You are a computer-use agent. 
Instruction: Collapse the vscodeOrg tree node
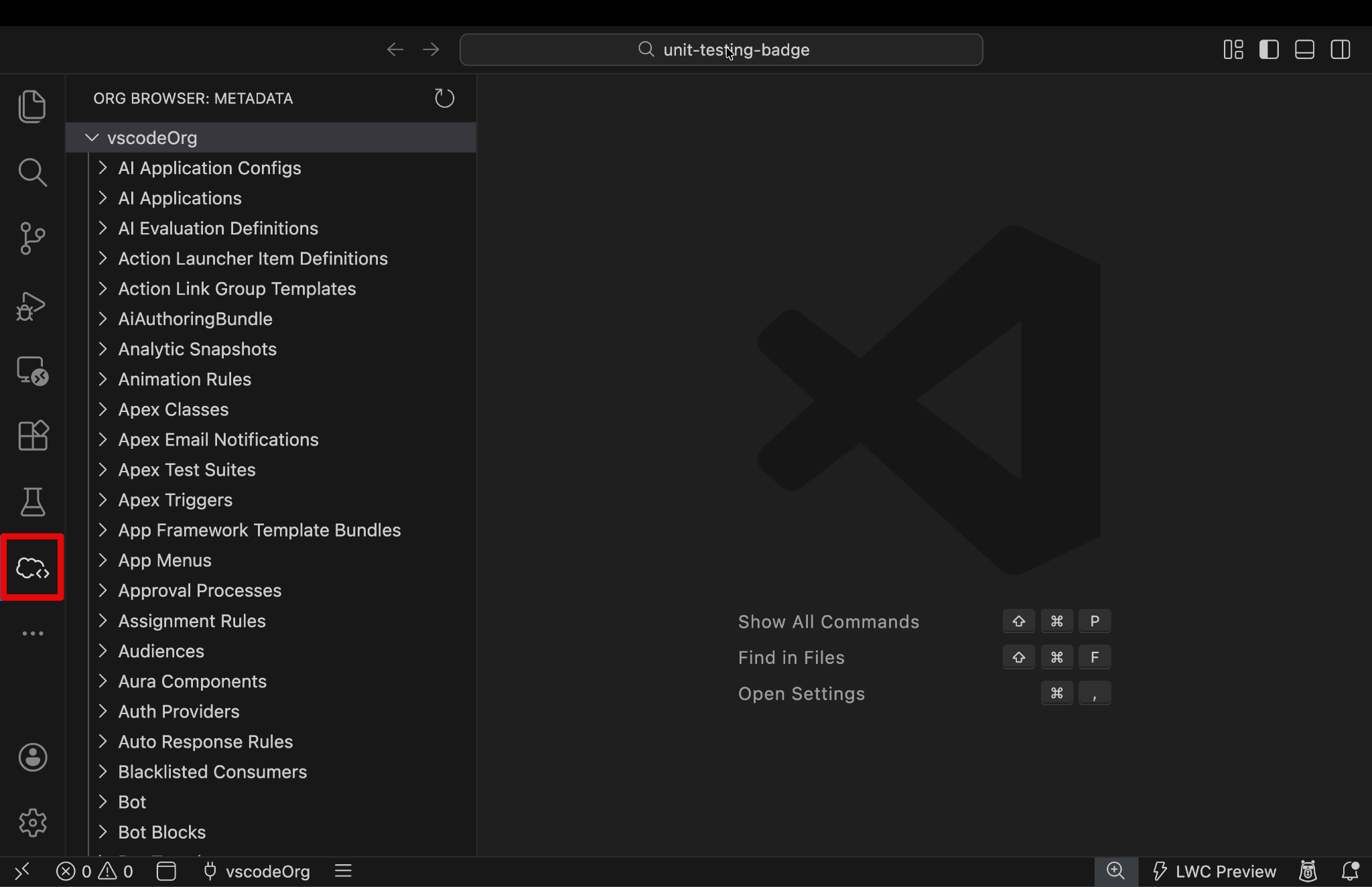click(92, 137)
